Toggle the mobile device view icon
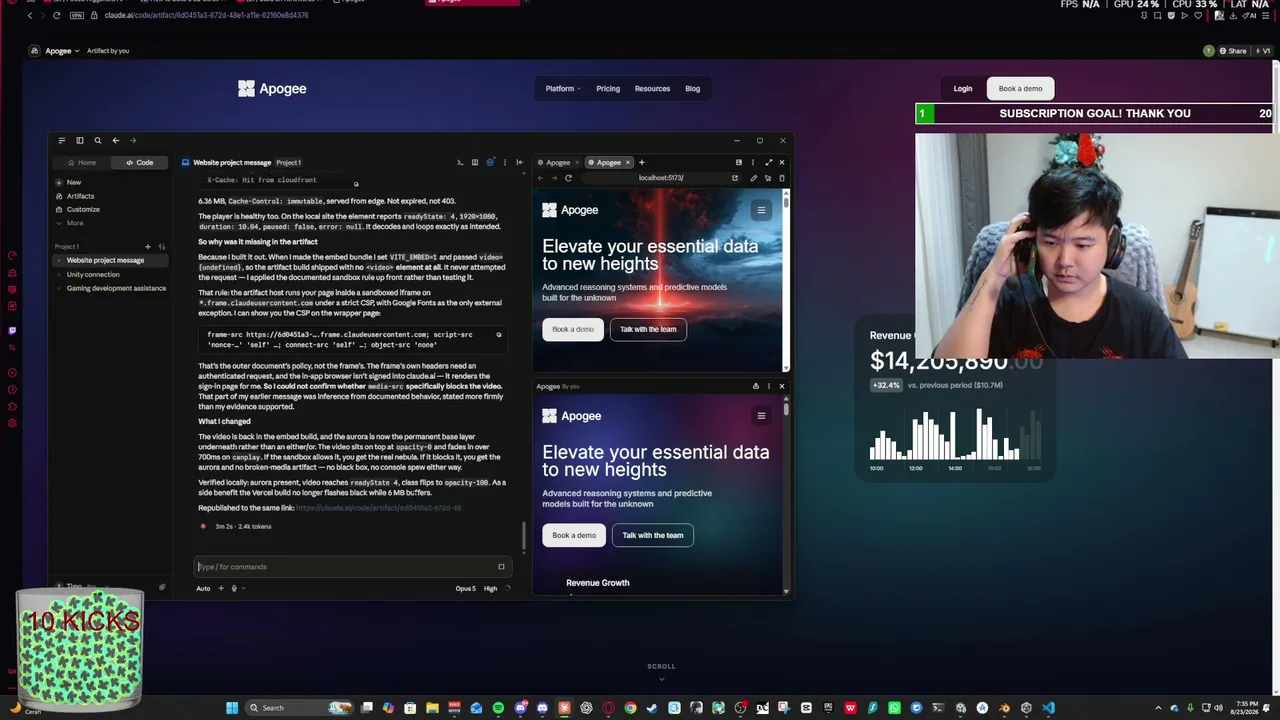The height and width of the screenshot is (720, 1280). click(782, 178)
